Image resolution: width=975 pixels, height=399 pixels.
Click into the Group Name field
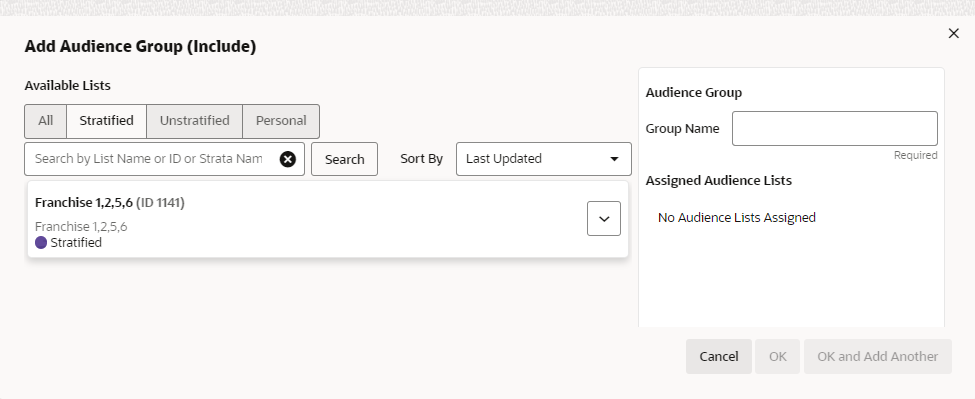pyautogui.click(x=834, y=129)
